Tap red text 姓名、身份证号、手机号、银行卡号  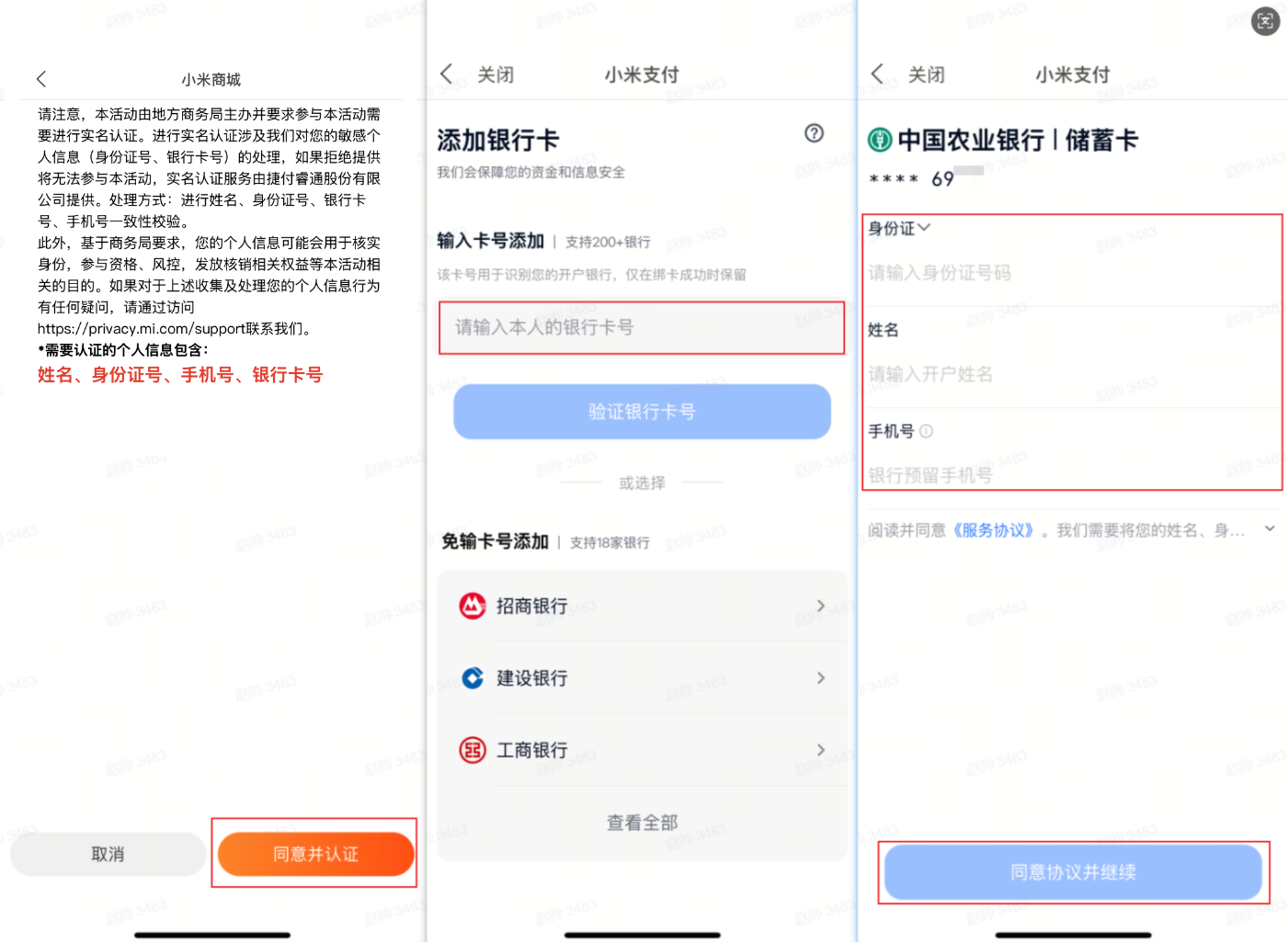coord(180,375)
